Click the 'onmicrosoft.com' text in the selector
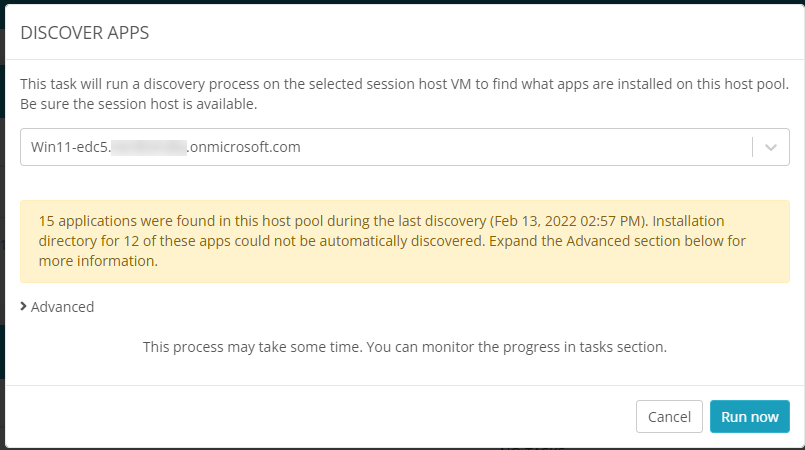 click(244, 147)
